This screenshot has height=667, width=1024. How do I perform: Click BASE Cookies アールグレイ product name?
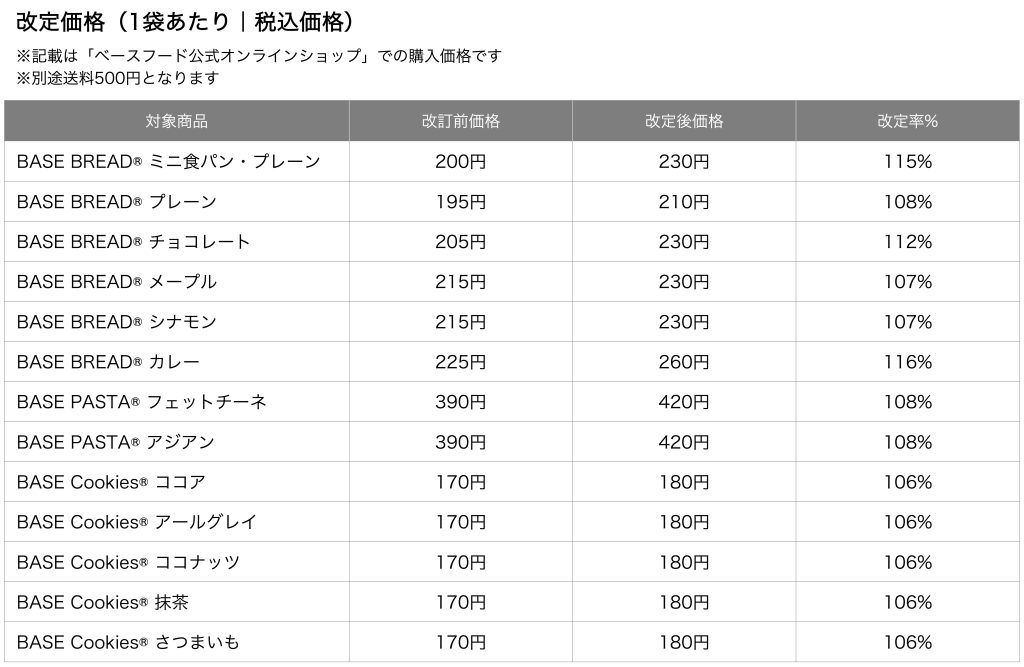(137, 522)
